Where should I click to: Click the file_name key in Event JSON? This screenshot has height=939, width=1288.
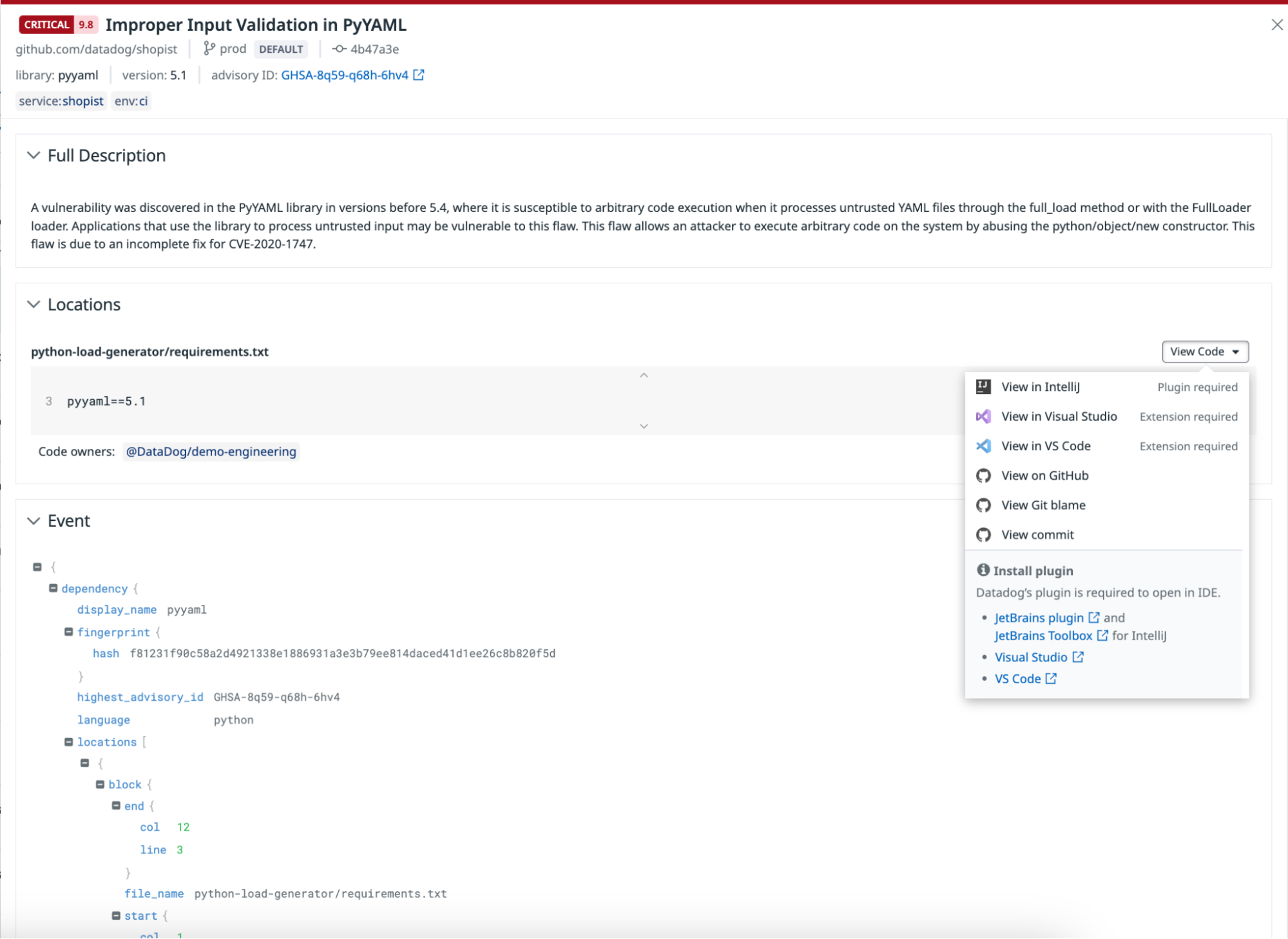[154, 894]
